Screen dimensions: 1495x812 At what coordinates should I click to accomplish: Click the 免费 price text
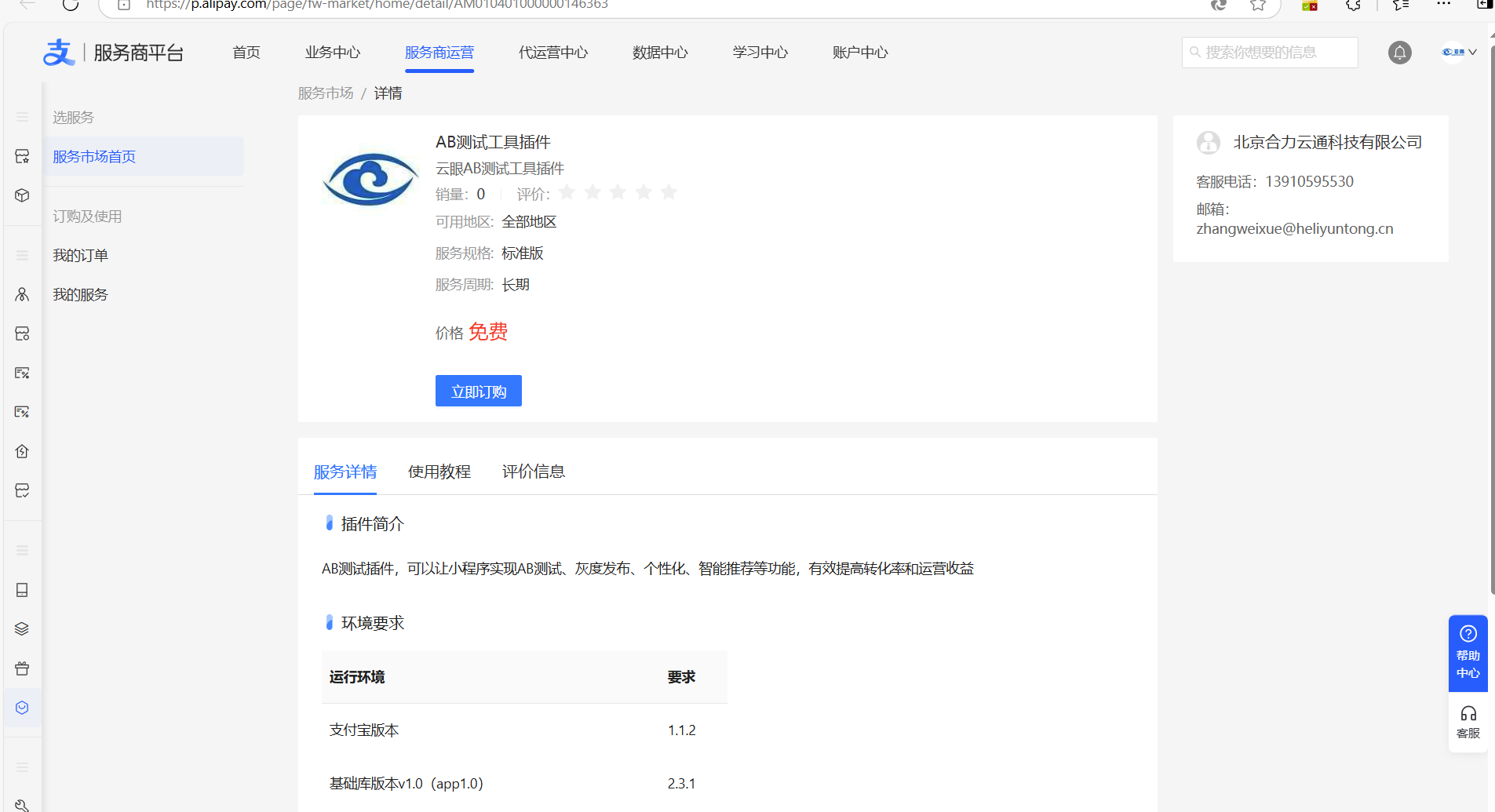[488, 332]
